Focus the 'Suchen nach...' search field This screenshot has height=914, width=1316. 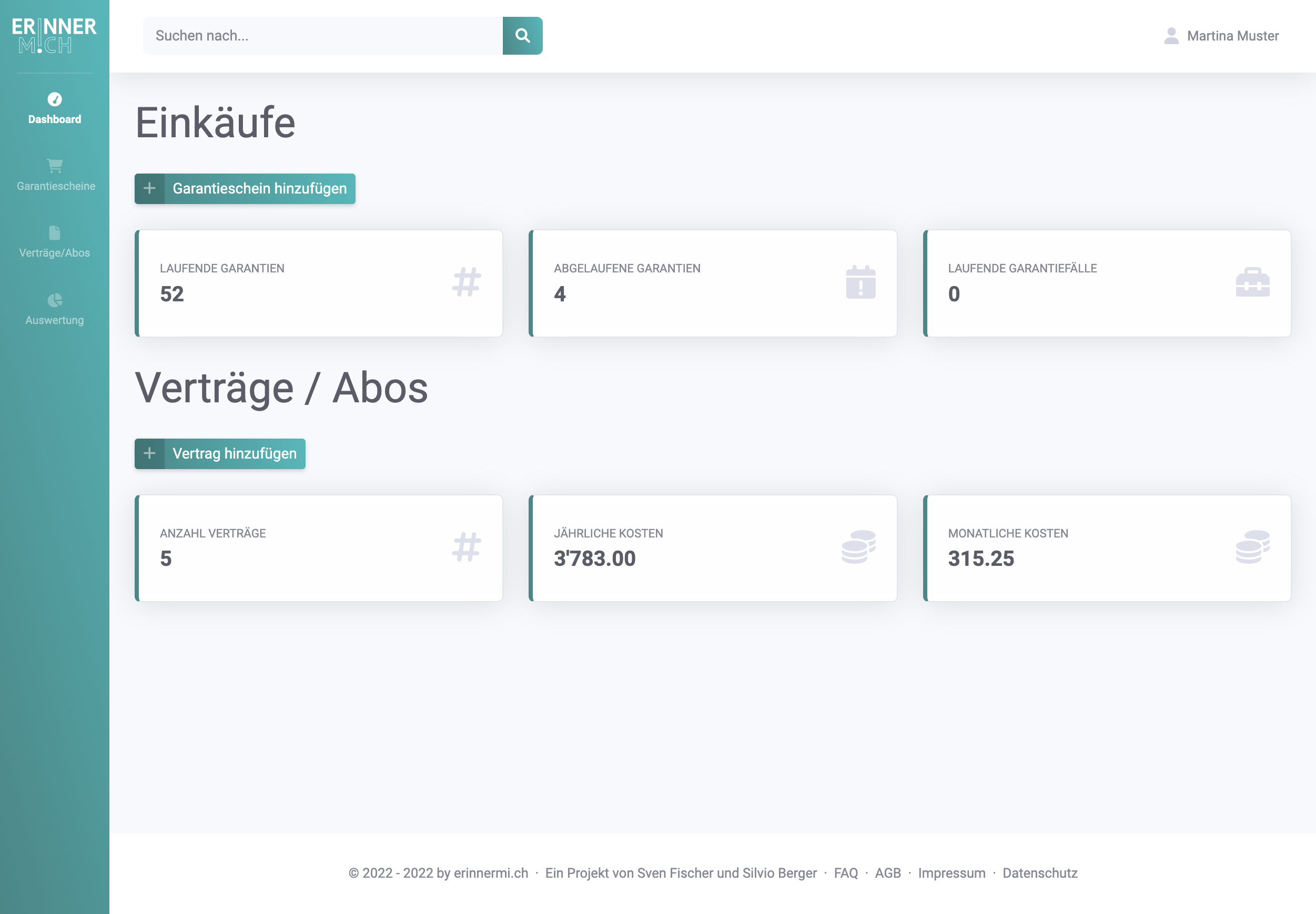click(x=322, y=36)
